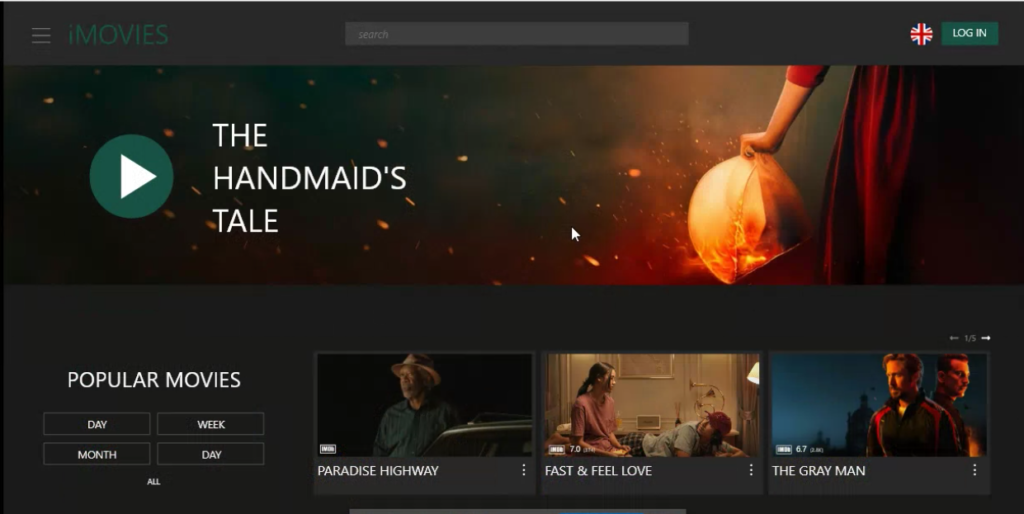Open three-dot options for Paradise Highway
1024x514 pixels.
[x=523, y=470]
